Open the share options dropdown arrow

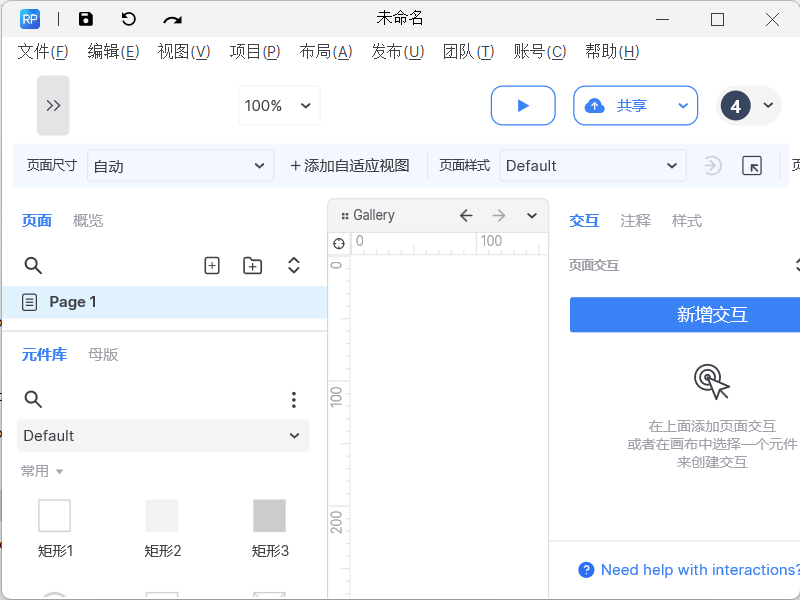pyautogui.click(x=683, y=106)
